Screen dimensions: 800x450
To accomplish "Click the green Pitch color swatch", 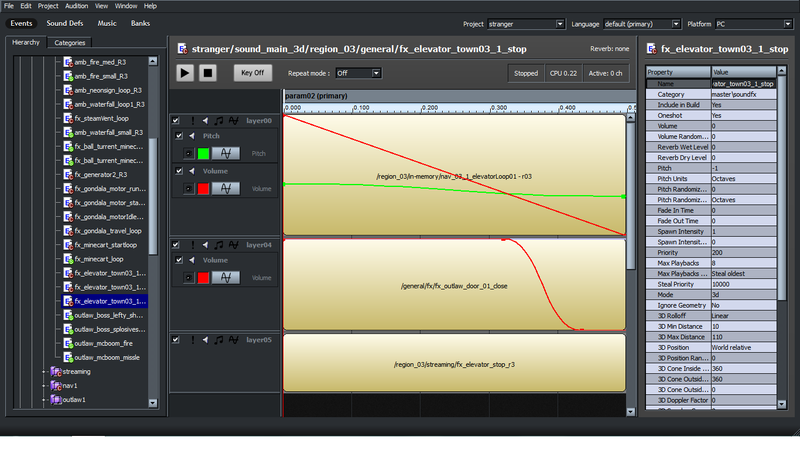I will 203,153.
